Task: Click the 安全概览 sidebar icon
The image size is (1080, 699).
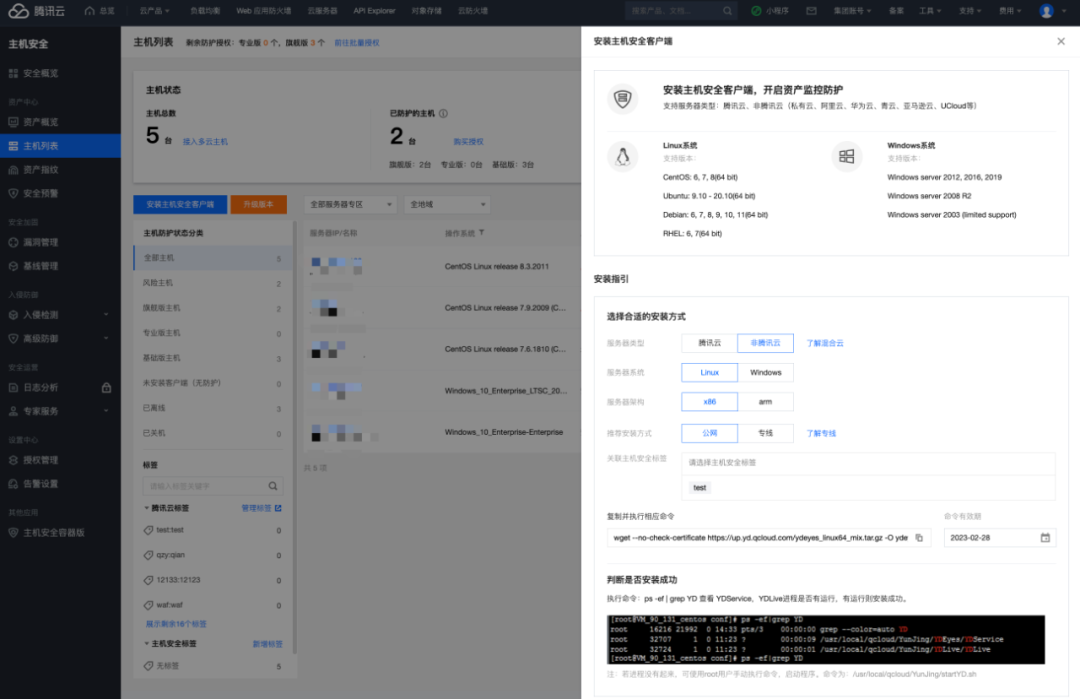Action: click(x=13, y=73)
